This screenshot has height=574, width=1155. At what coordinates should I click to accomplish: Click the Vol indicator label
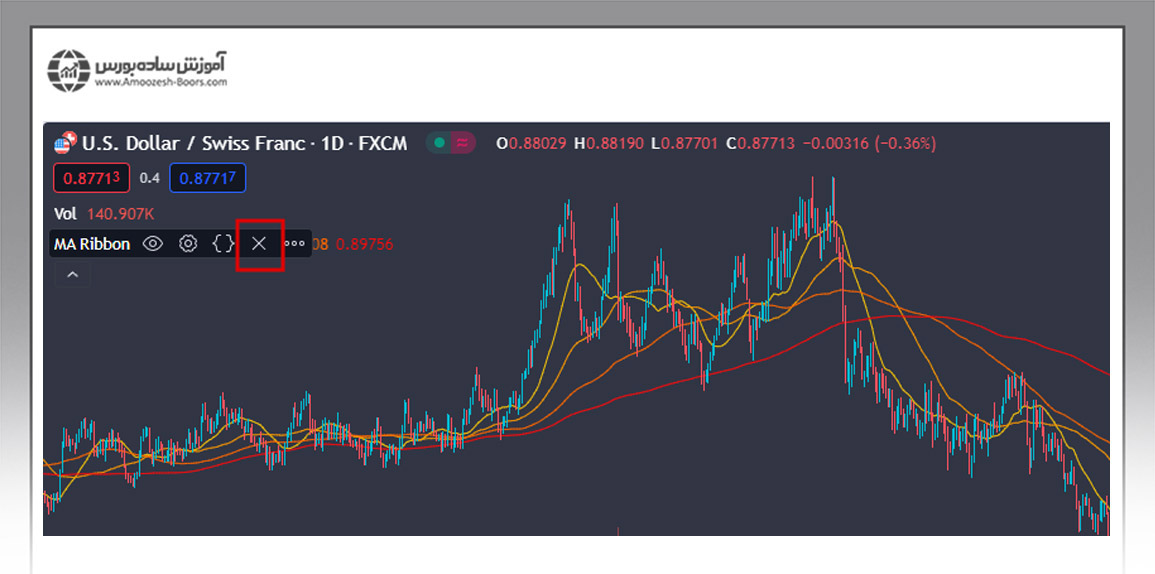click(65, 213)
